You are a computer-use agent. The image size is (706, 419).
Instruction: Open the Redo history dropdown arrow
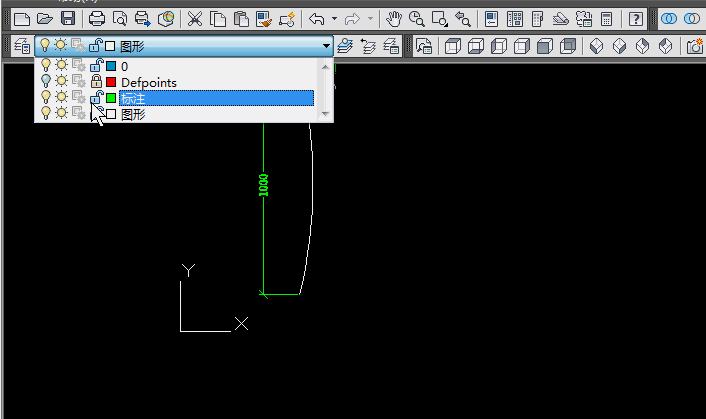pos(371,18)
